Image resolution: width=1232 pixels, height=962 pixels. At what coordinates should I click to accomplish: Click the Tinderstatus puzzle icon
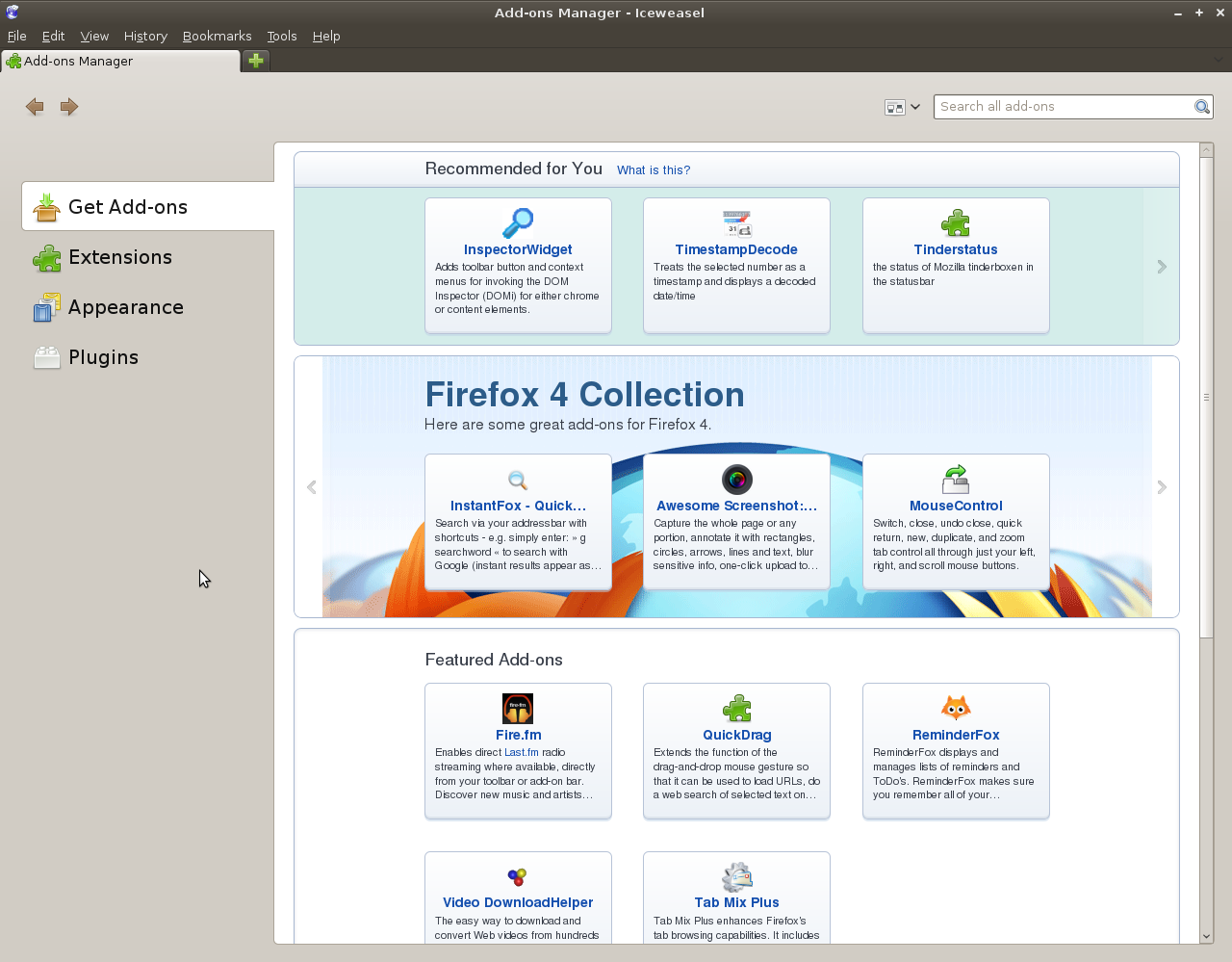pos(956,223)
